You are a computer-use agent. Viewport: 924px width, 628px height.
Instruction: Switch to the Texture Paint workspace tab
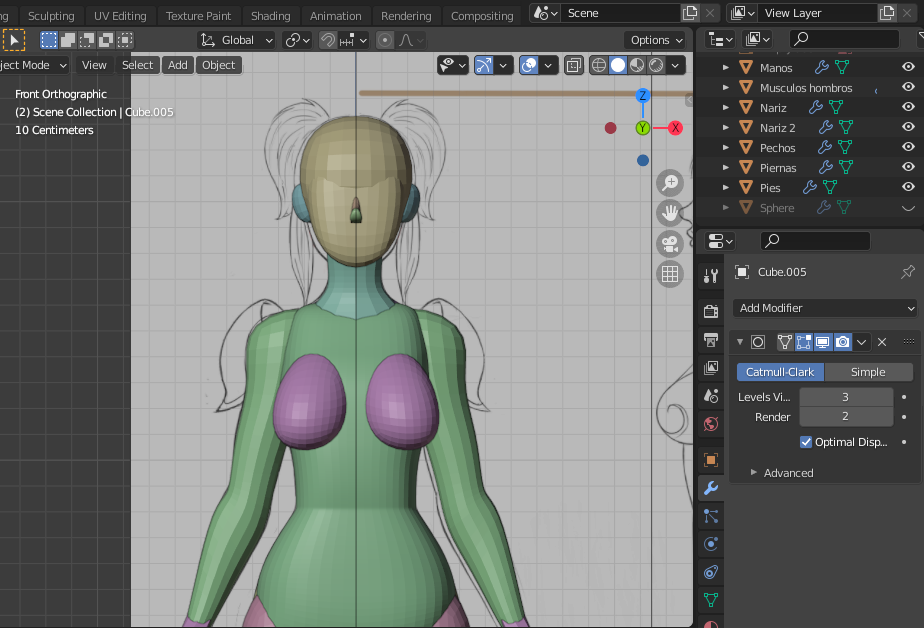click(x=198, y=16)
